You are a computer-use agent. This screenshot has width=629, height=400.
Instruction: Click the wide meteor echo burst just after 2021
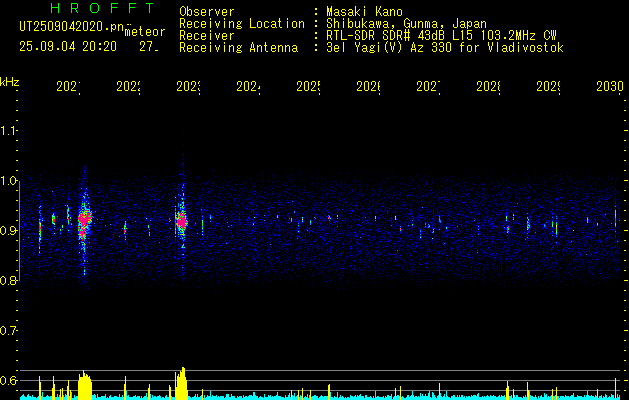[84, 221]
